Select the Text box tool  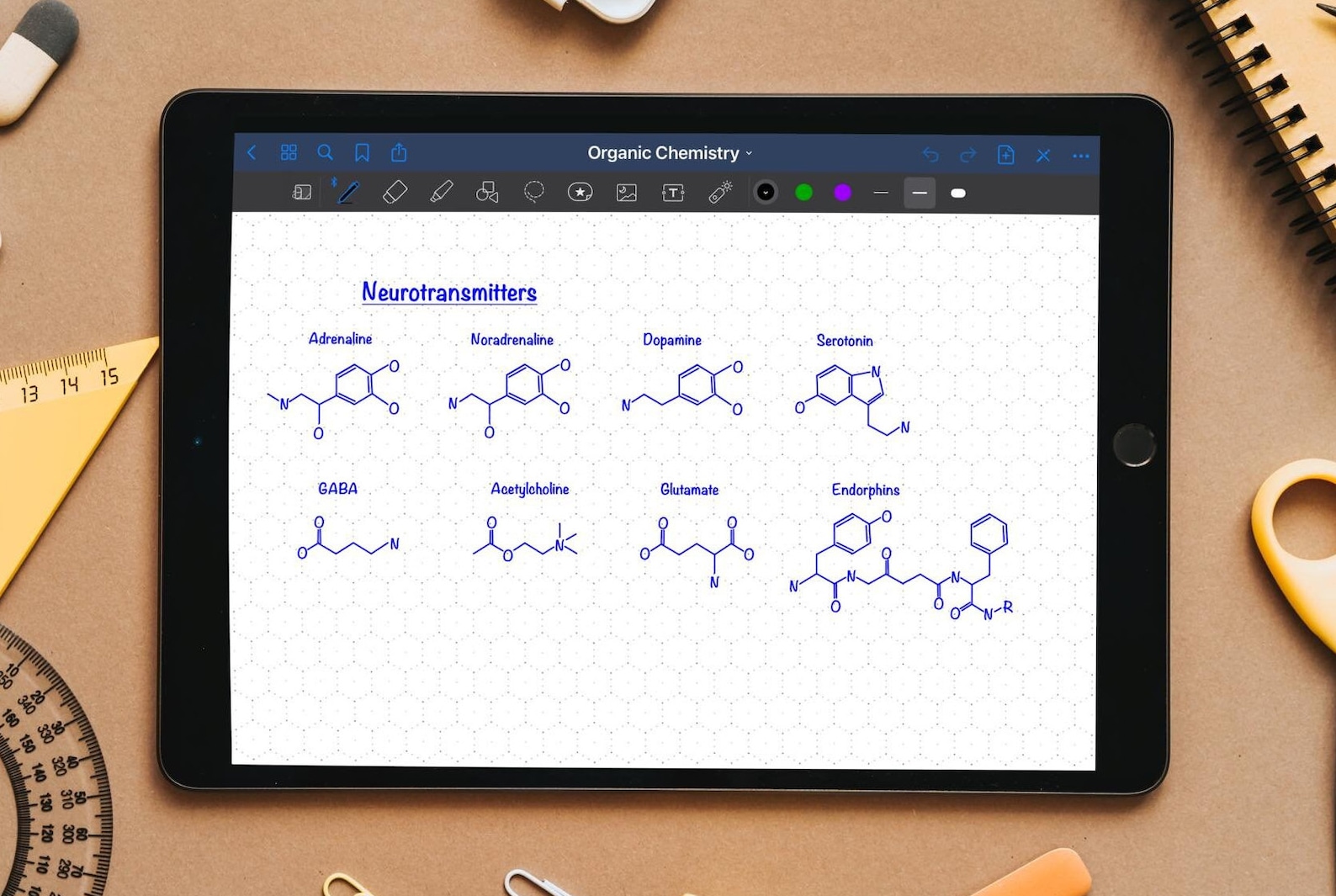pos(673,193)
